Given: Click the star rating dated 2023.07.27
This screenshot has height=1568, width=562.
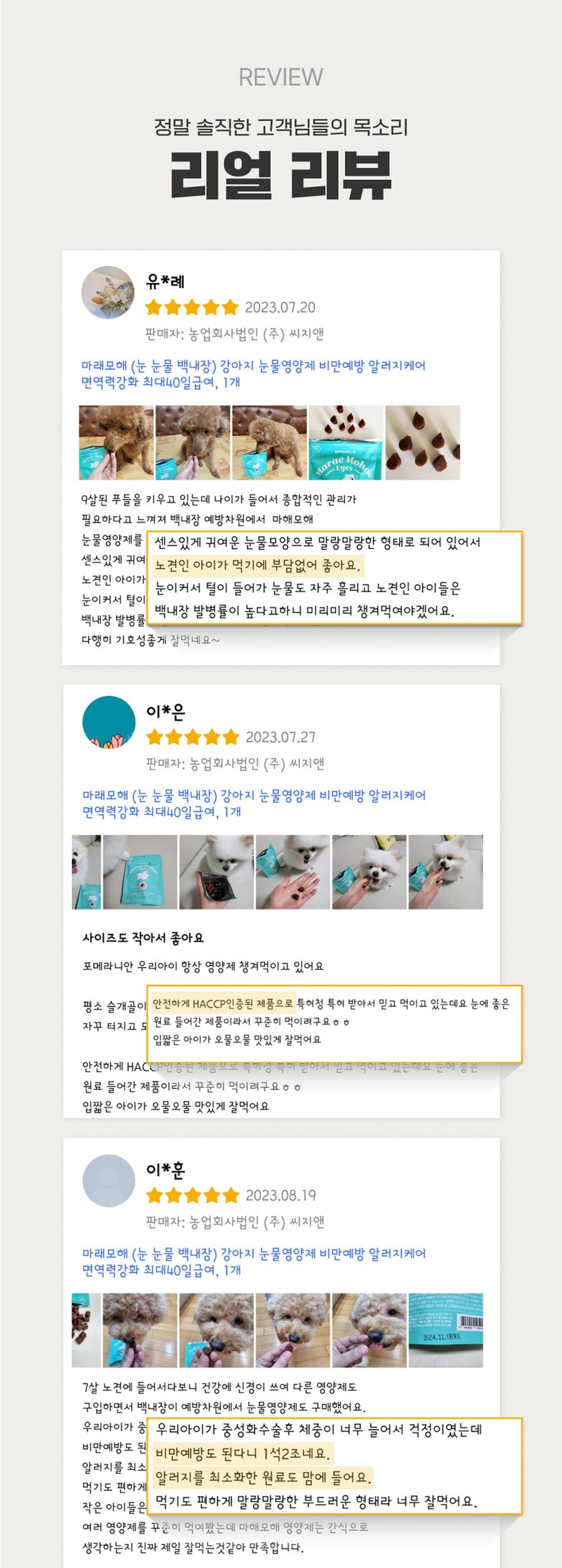Looking at the screenshot, I should [x=192, y=737].
